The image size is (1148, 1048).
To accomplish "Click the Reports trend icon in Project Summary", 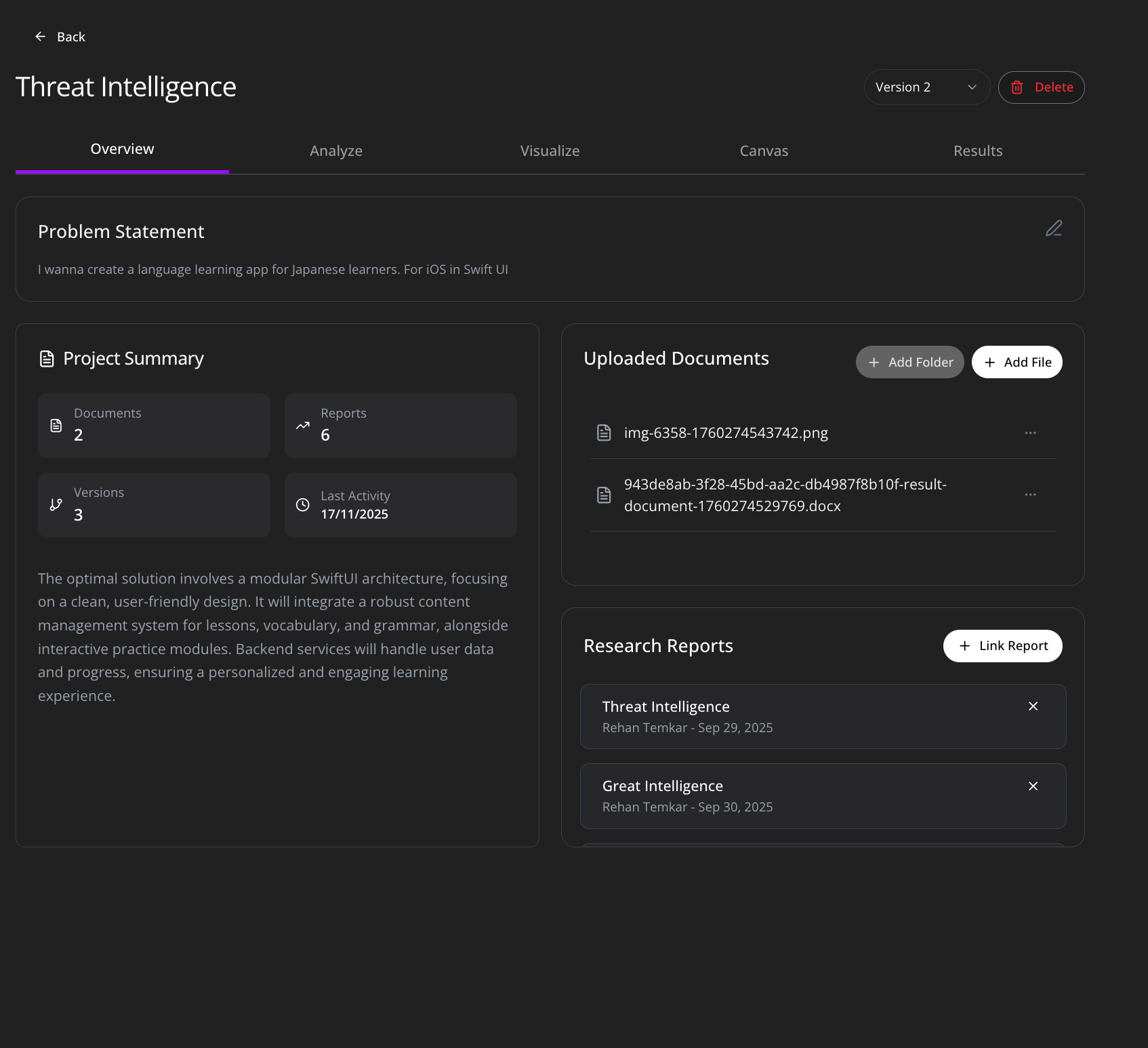I will click(x=302, y=425).
